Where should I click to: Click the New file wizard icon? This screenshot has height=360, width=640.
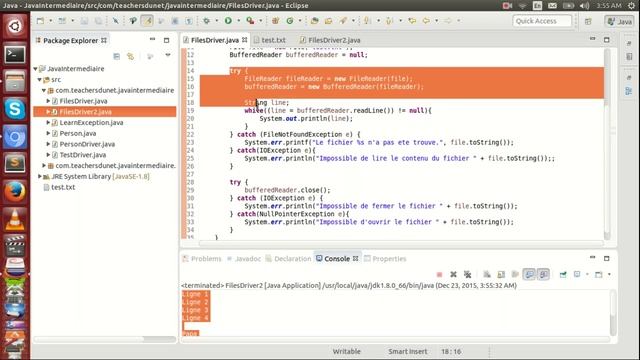coord(40,21)
